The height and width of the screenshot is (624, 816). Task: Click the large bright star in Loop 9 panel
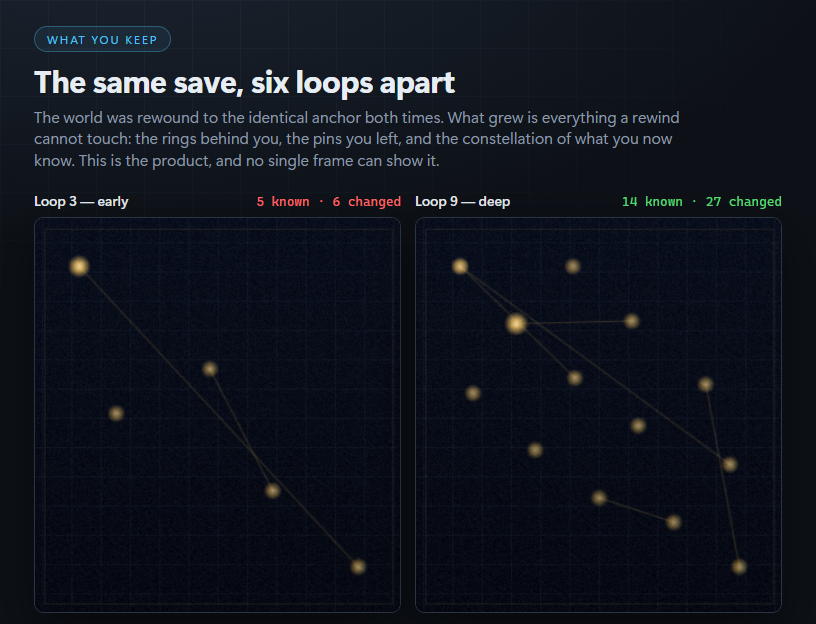pos(516,324)
